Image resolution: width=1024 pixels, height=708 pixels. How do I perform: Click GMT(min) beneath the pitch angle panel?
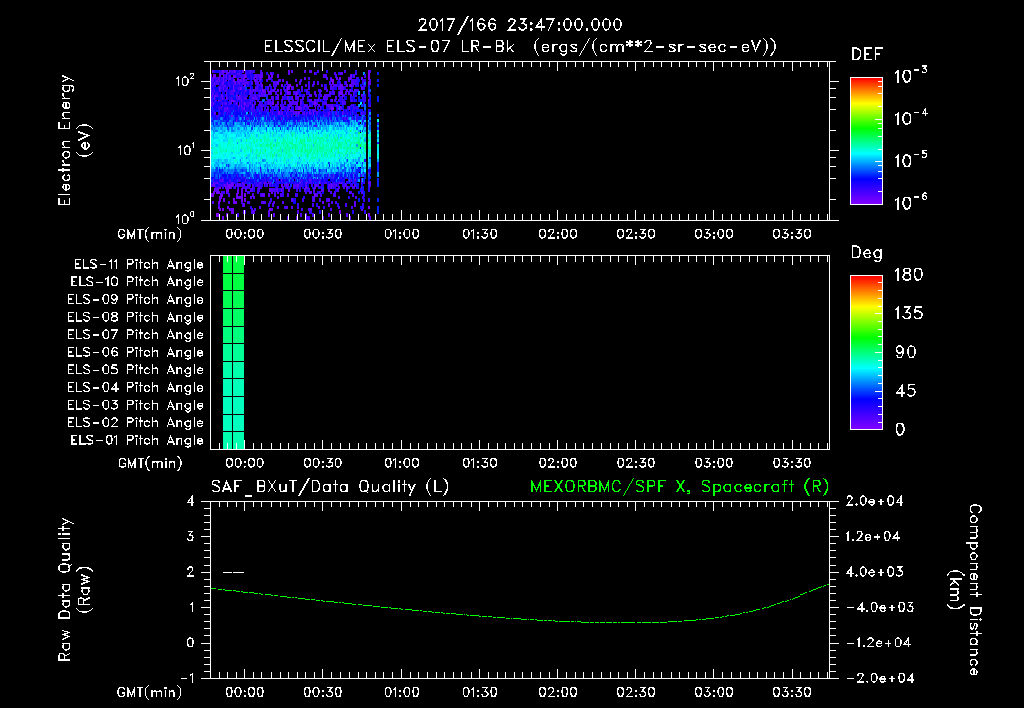(150, 464)
